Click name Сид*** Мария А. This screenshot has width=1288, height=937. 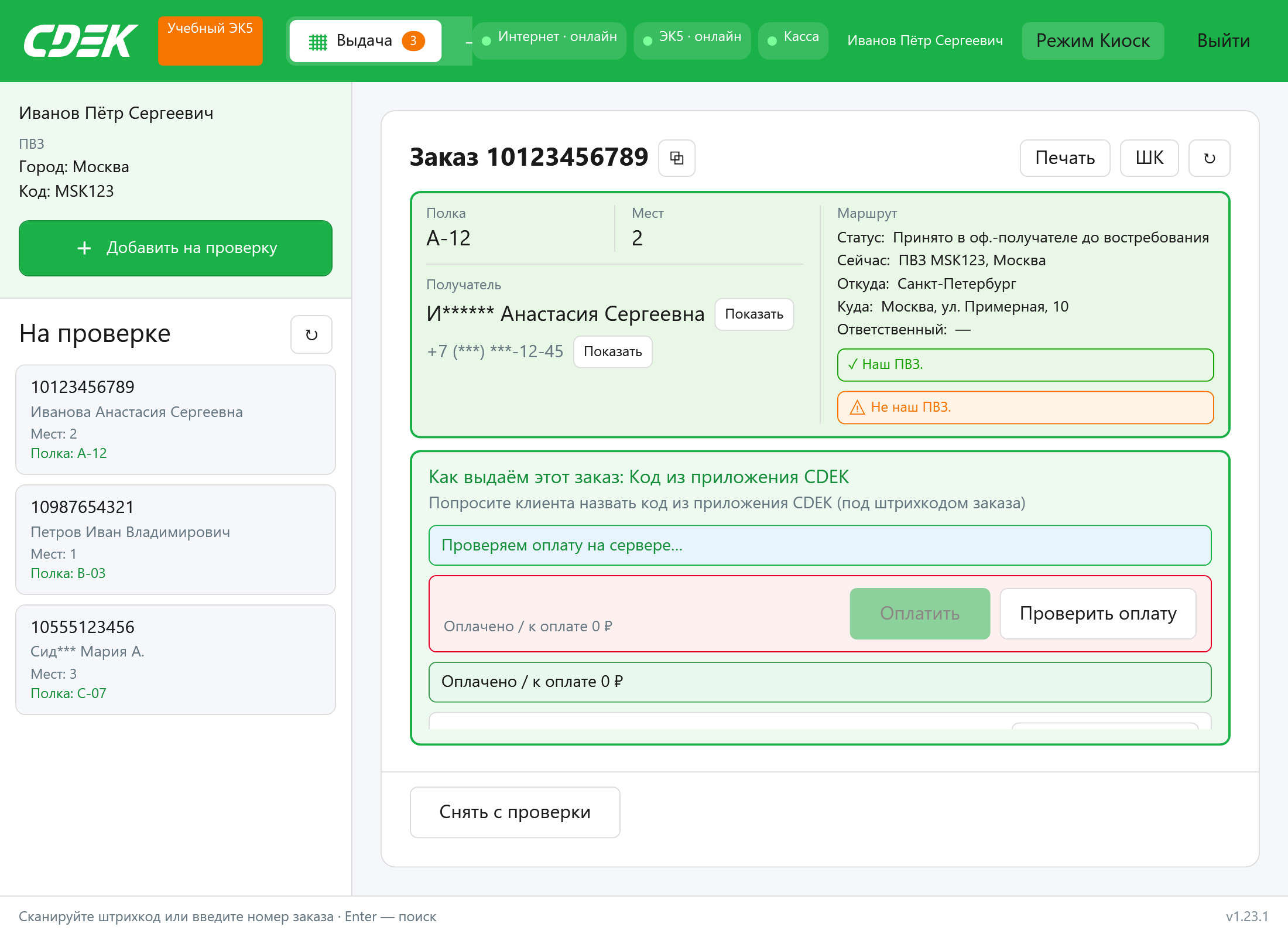click(x=87, y=652)
